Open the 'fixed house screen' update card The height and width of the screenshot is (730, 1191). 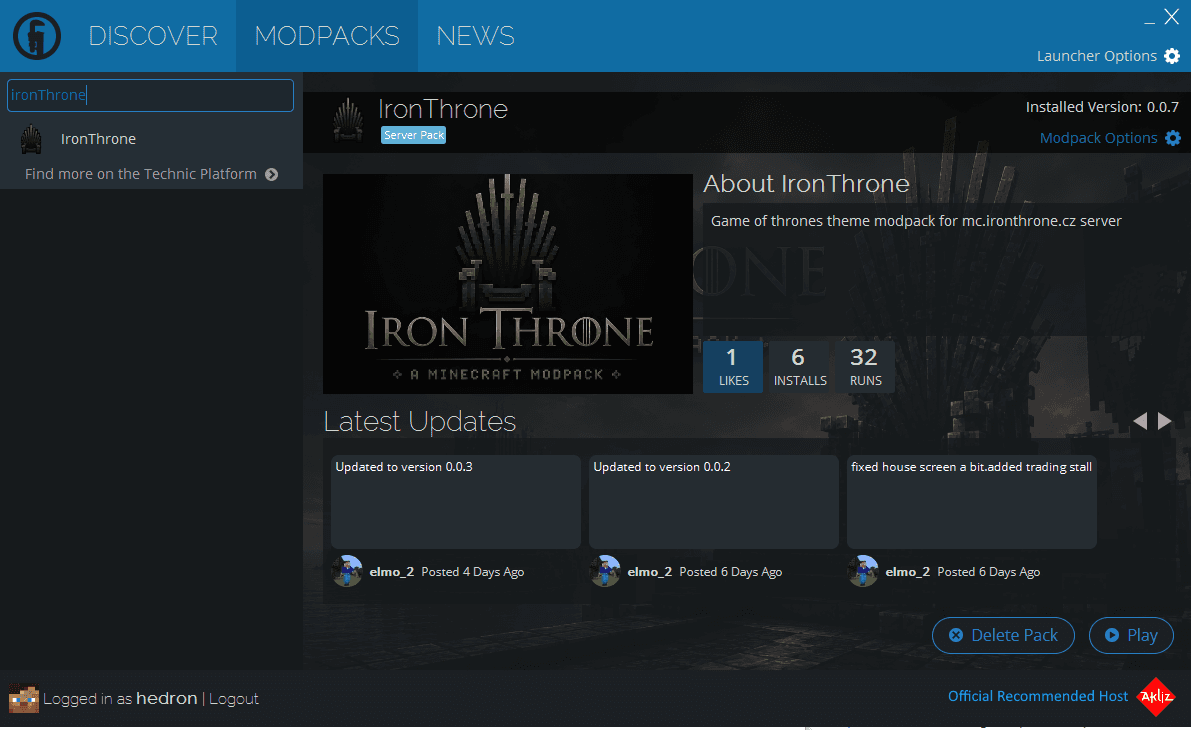pos(971,501)
